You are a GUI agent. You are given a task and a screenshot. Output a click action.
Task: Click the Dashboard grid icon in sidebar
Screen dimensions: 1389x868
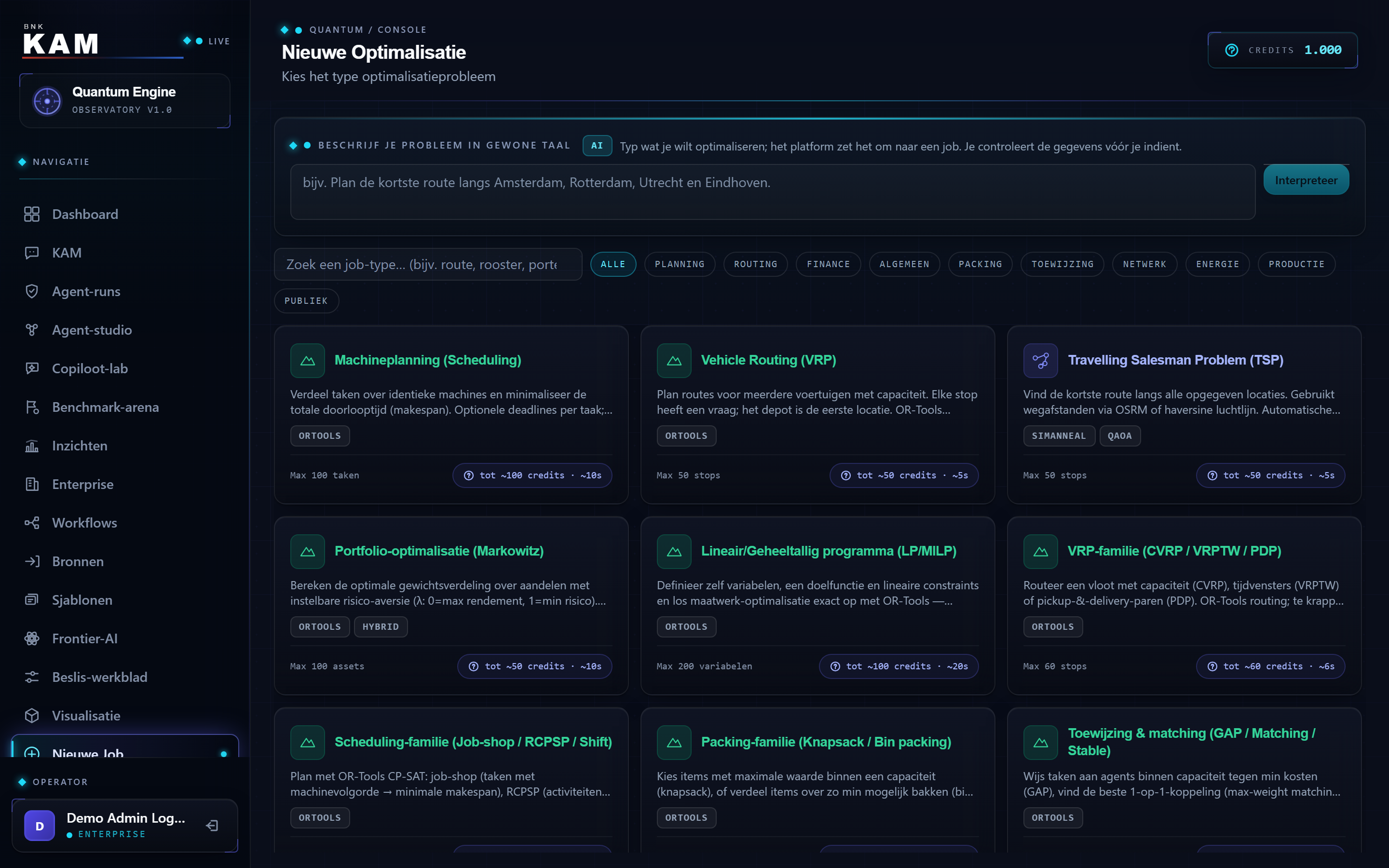[31, 214]
